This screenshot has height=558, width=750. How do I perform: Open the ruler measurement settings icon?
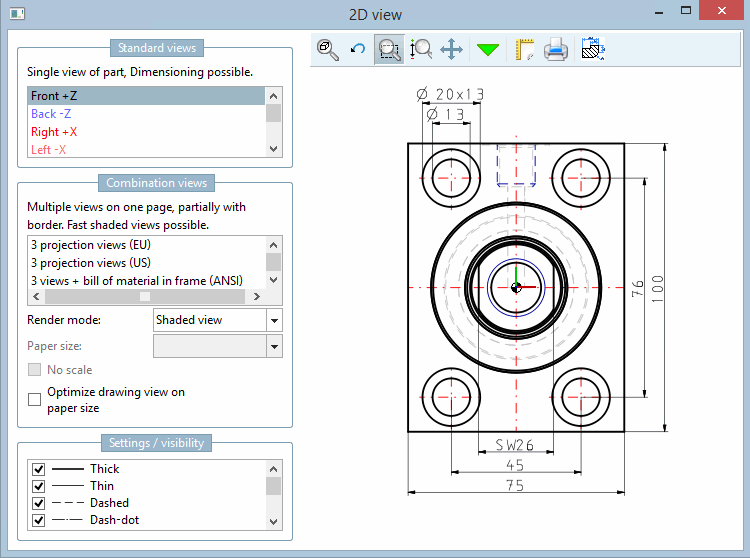pos(523,49)
